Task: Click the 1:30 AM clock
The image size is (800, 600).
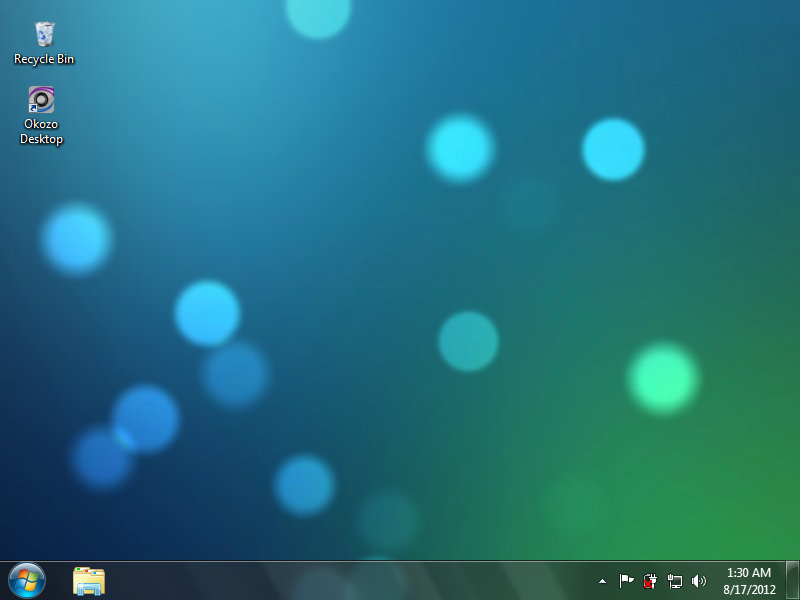Action: (x=748, y=573)
